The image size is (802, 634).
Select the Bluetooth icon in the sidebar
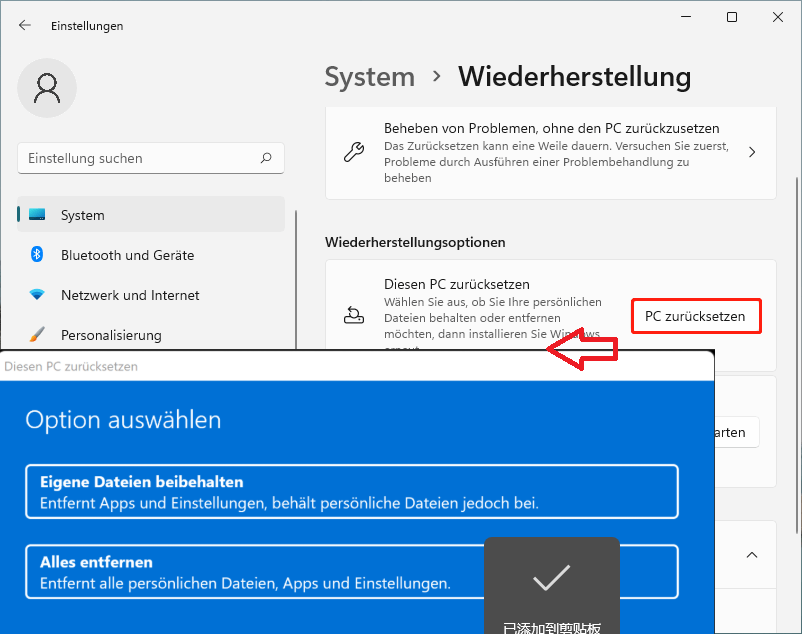coord(38,255)
